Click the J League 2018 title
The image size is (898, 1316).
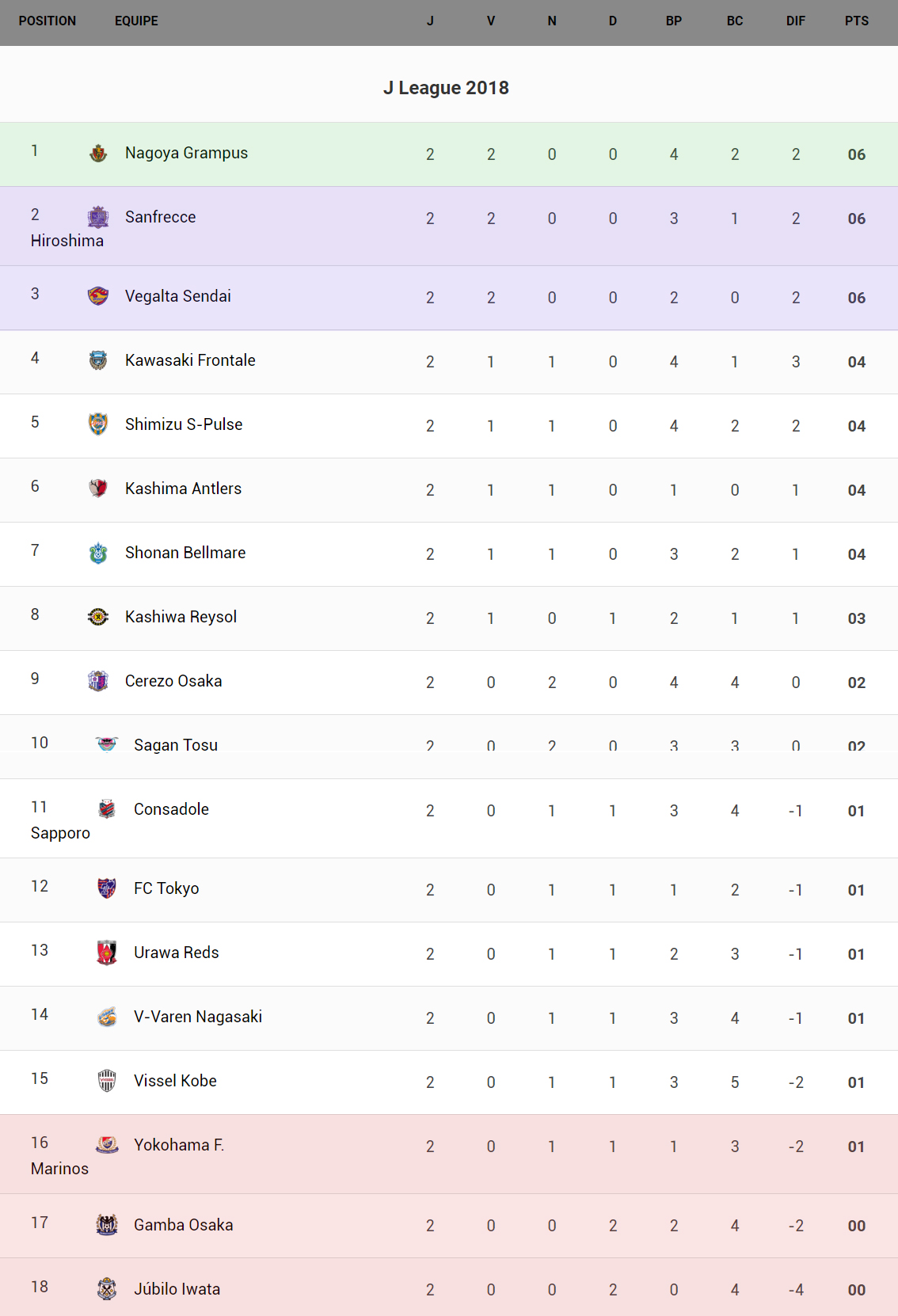(446, 88)
